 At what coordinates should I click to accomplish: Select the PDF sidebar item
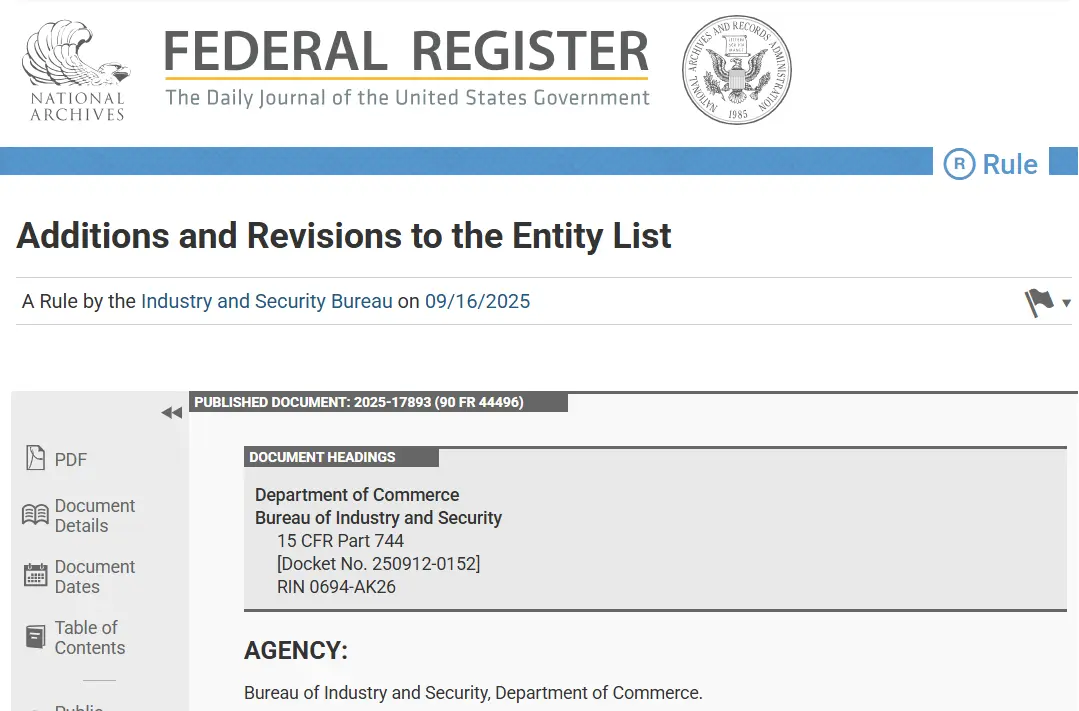coord(71,460)
